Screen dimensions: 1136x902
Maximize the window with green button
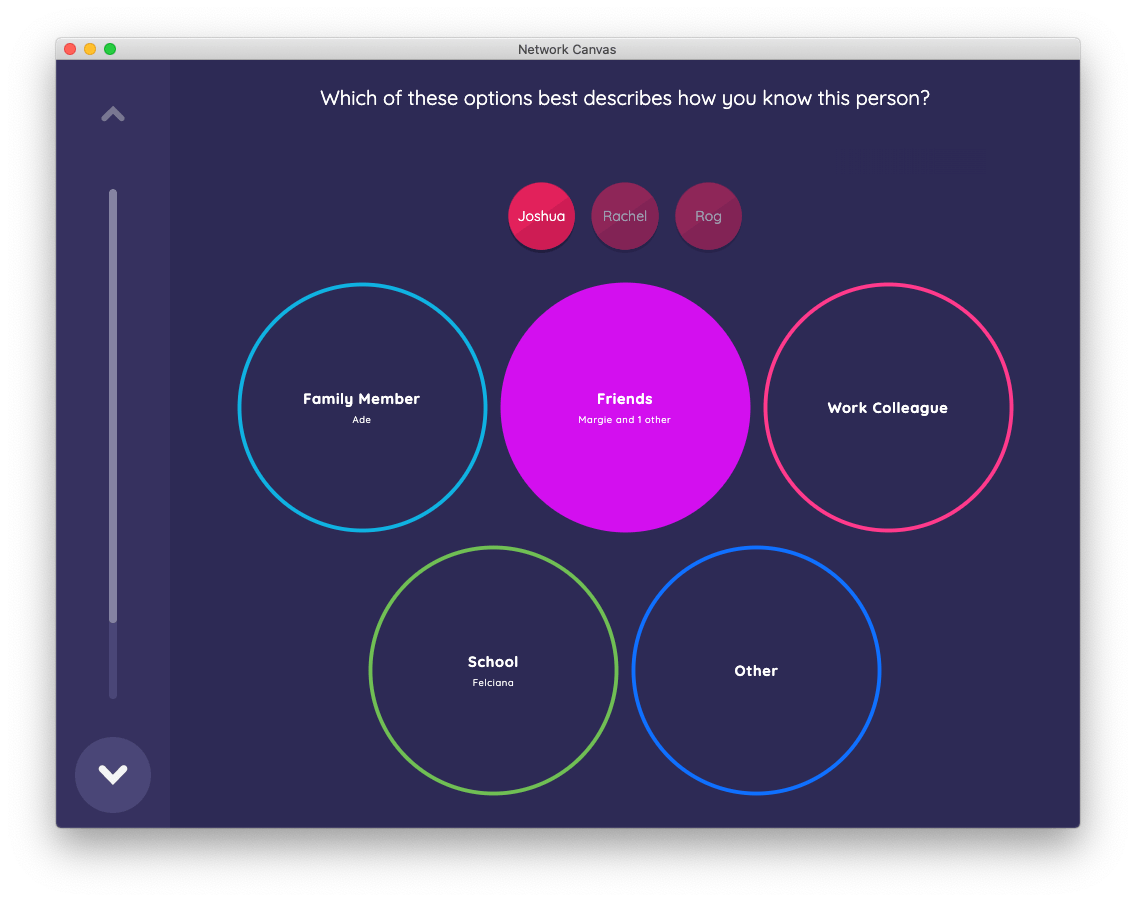[110, 49]
